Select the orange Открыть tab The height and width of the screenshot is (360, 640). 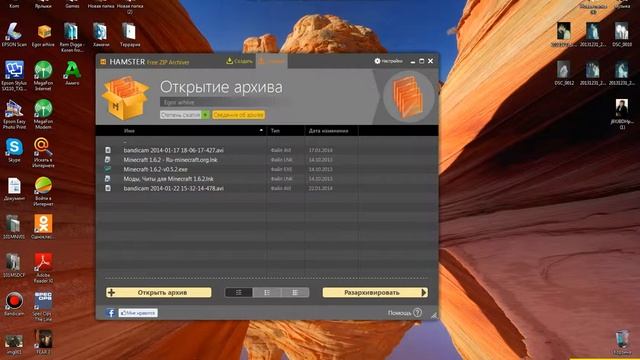tap(271, 61)
